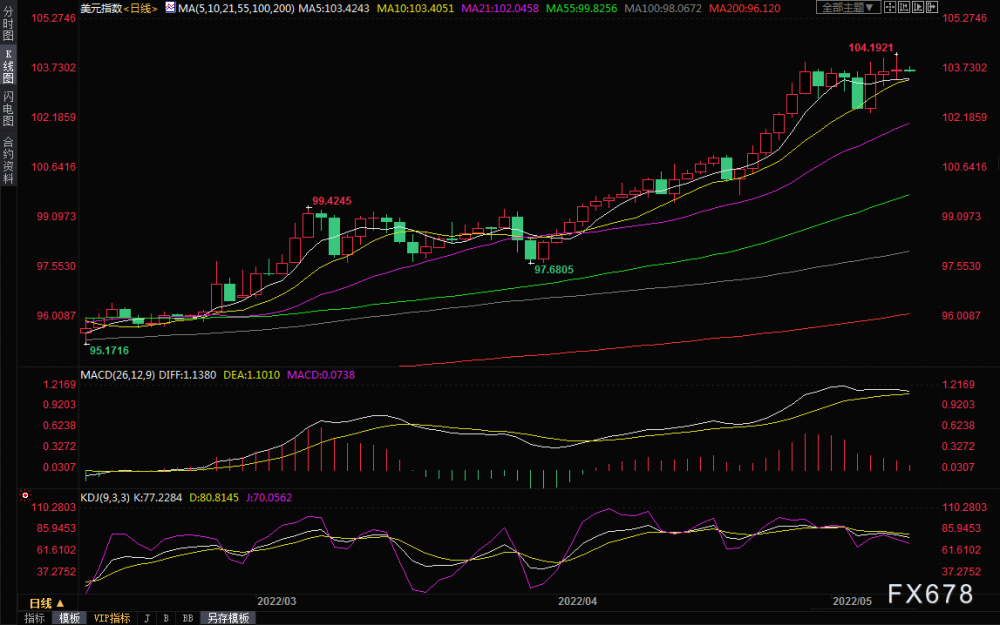The width and height of the screenshot is (1000, 625).
Task: Click the MA55:99.8256 value
Action: coord(582,8)
